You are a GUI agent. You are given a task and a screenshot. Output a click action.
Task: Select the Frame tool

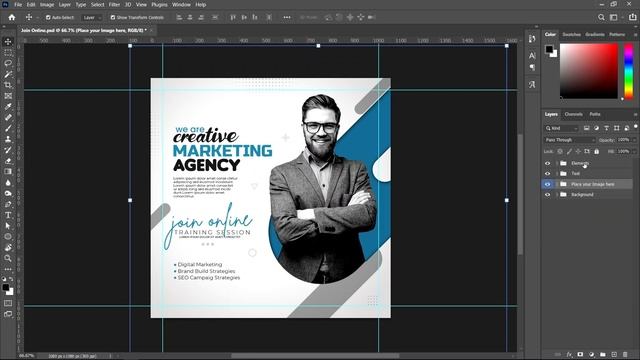click(x=8, y=96)
